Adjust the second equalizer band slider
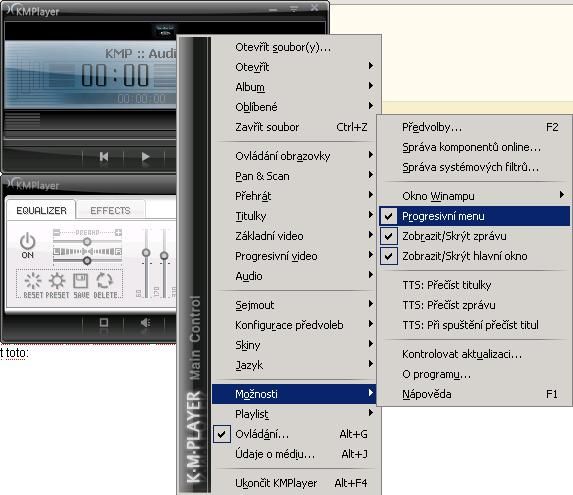 tap(164, 255)
